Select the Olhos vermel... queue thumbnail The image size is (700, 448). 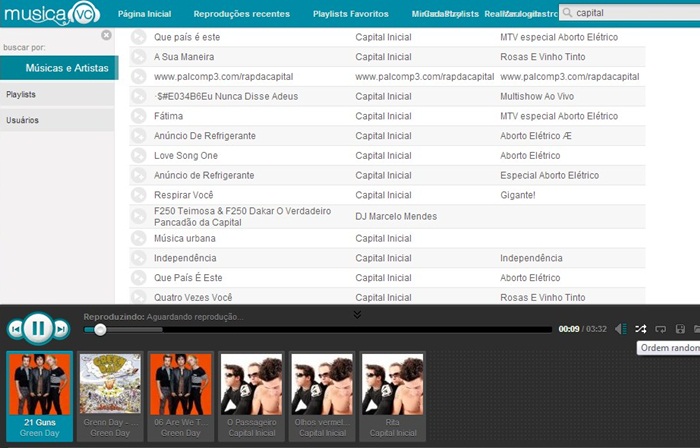(x=322, y=396)
